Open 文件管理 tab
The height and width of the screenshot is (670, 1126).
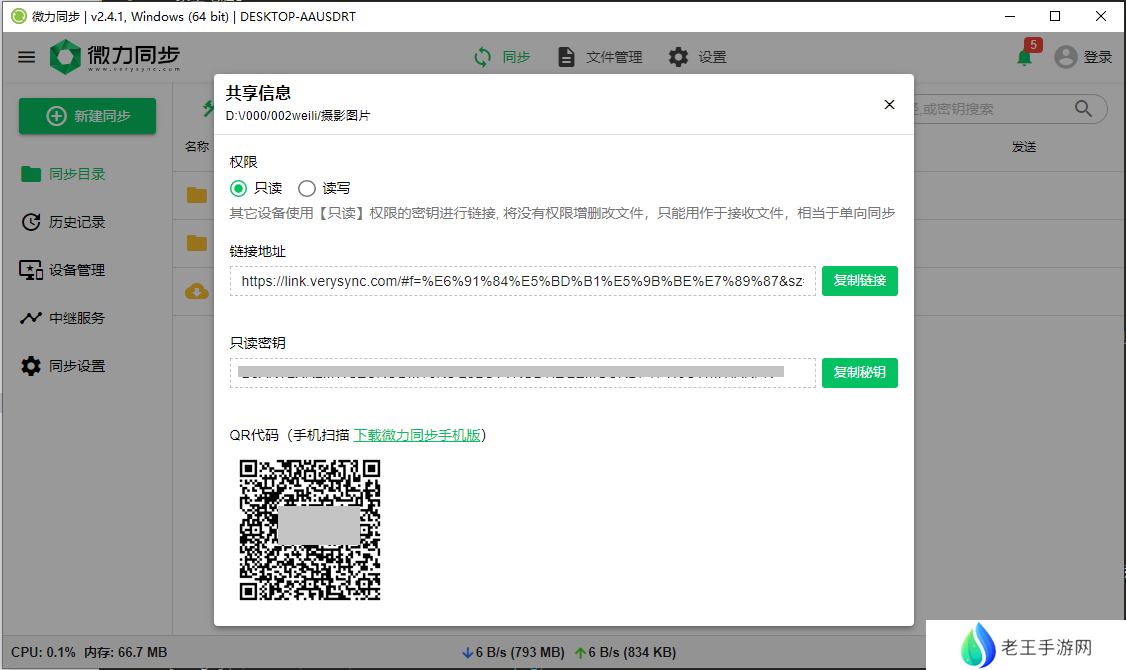coord(600,57)
